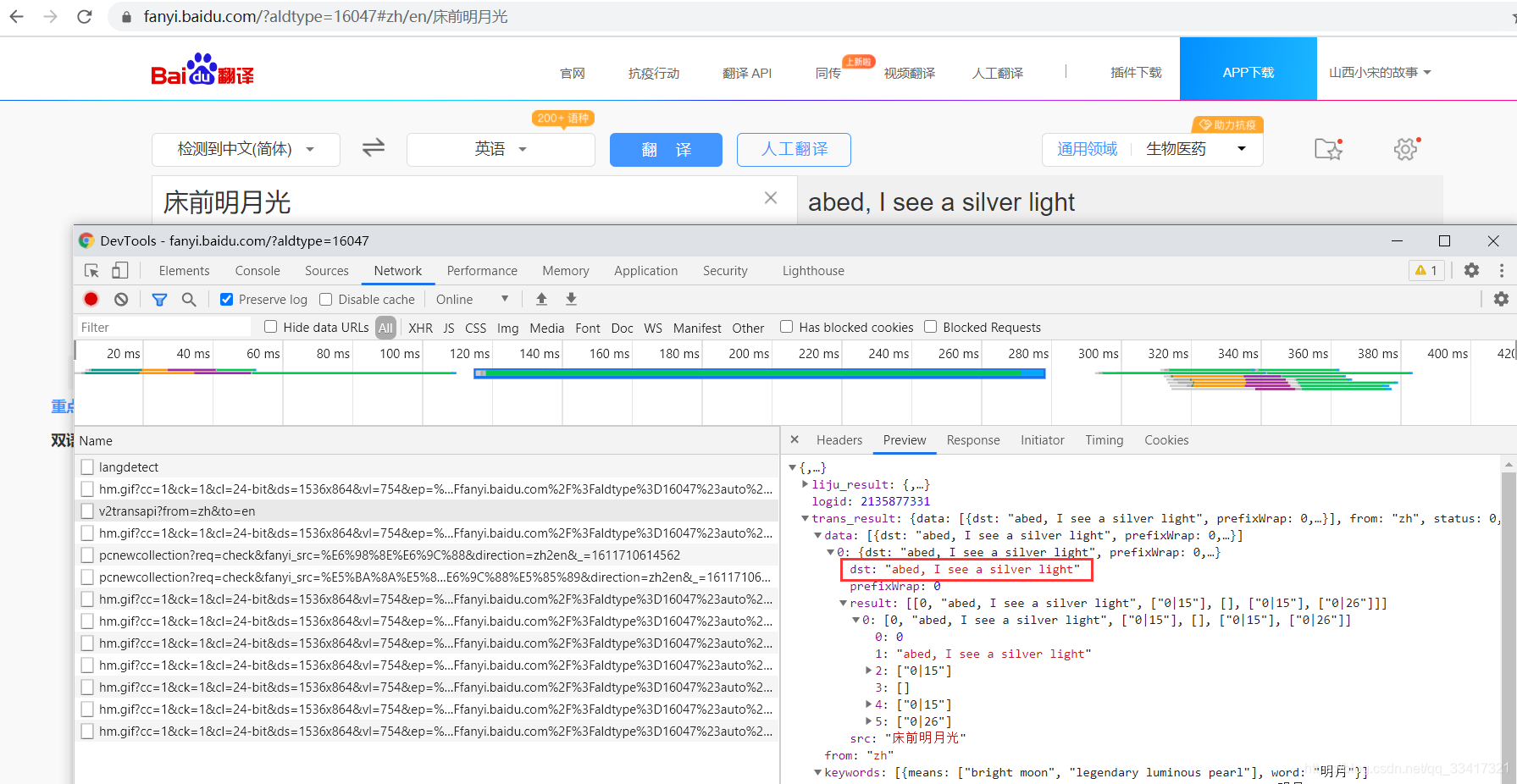Switch to the Console tab
The image size is (1517, 784).
click(257, 271)
